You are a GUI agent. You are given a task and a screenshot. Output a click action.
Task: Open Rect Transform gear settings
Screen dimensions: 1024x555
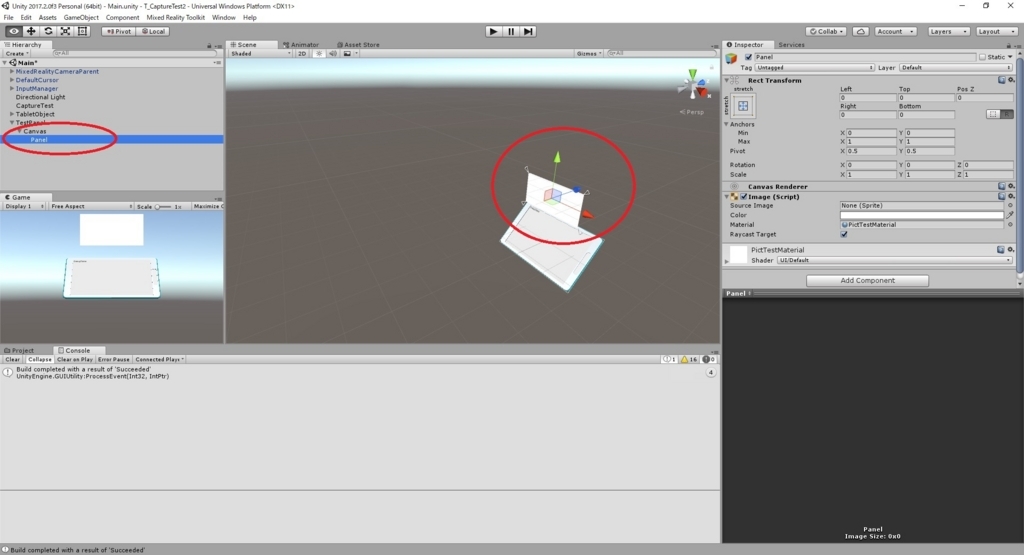(1011, 80)
